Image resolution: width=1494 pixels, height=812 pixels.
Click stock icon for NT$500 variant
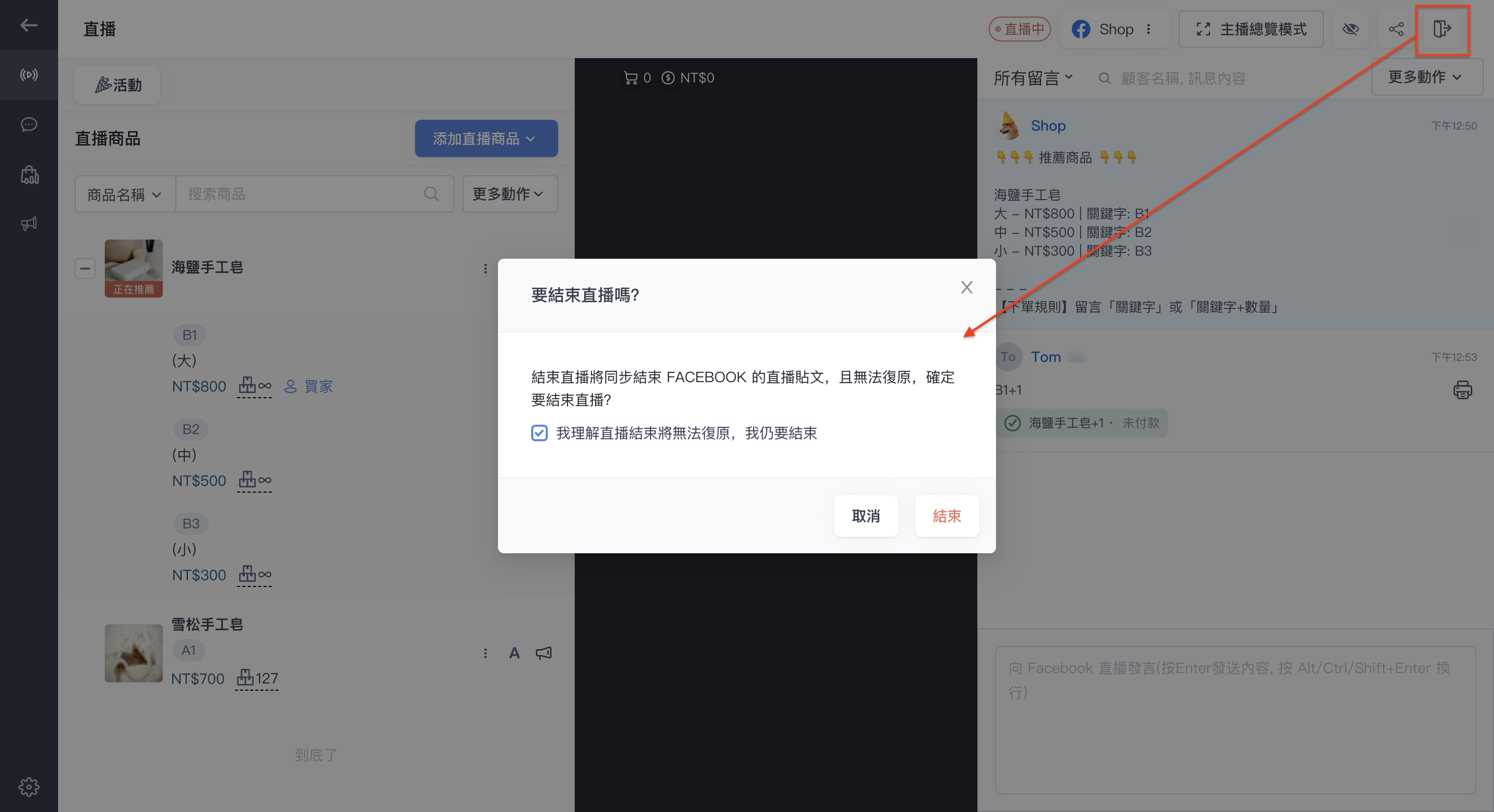[255, 481]
